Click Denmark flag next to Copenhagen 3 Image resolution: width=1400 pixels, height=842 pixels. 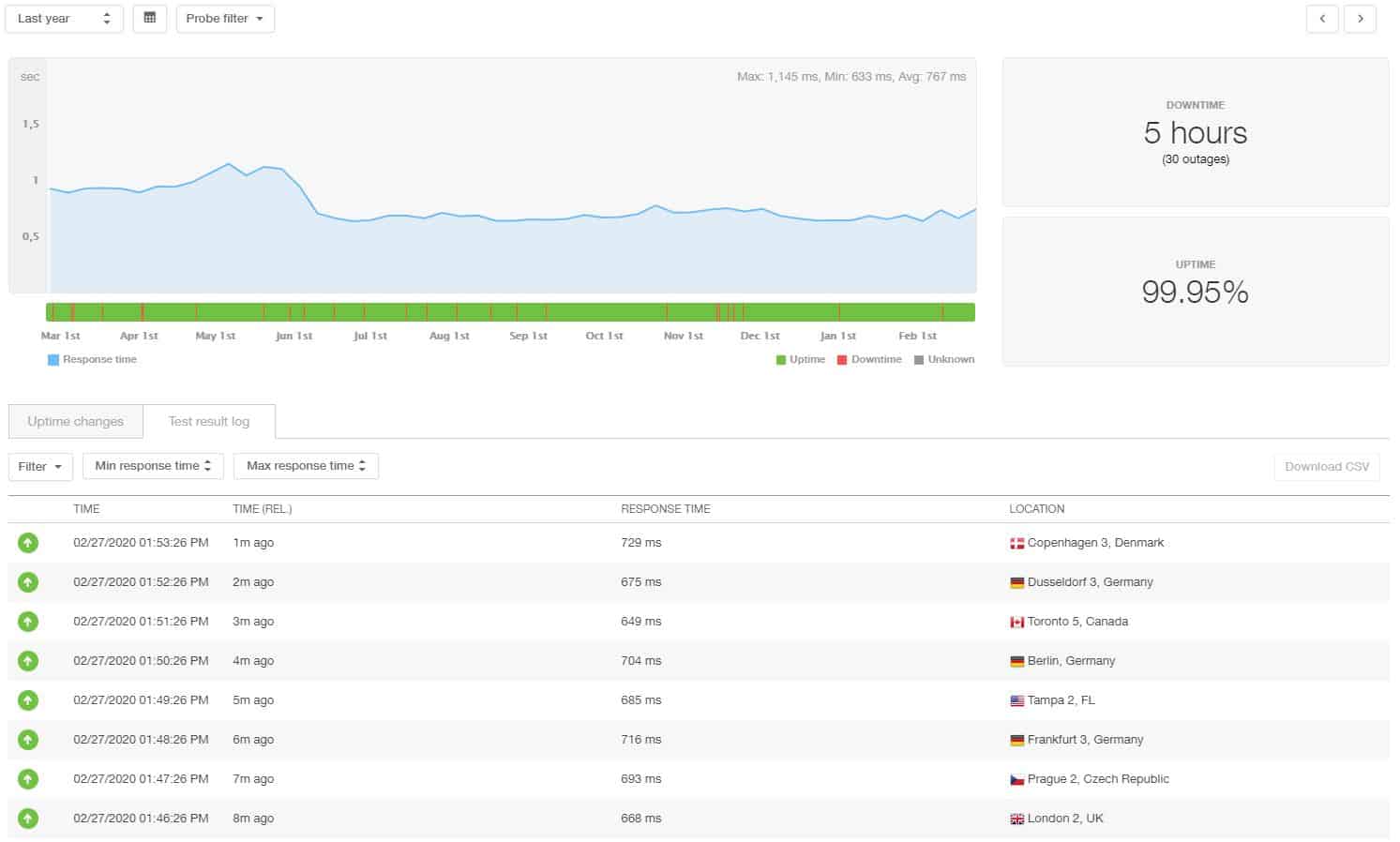click(1016, 544)
